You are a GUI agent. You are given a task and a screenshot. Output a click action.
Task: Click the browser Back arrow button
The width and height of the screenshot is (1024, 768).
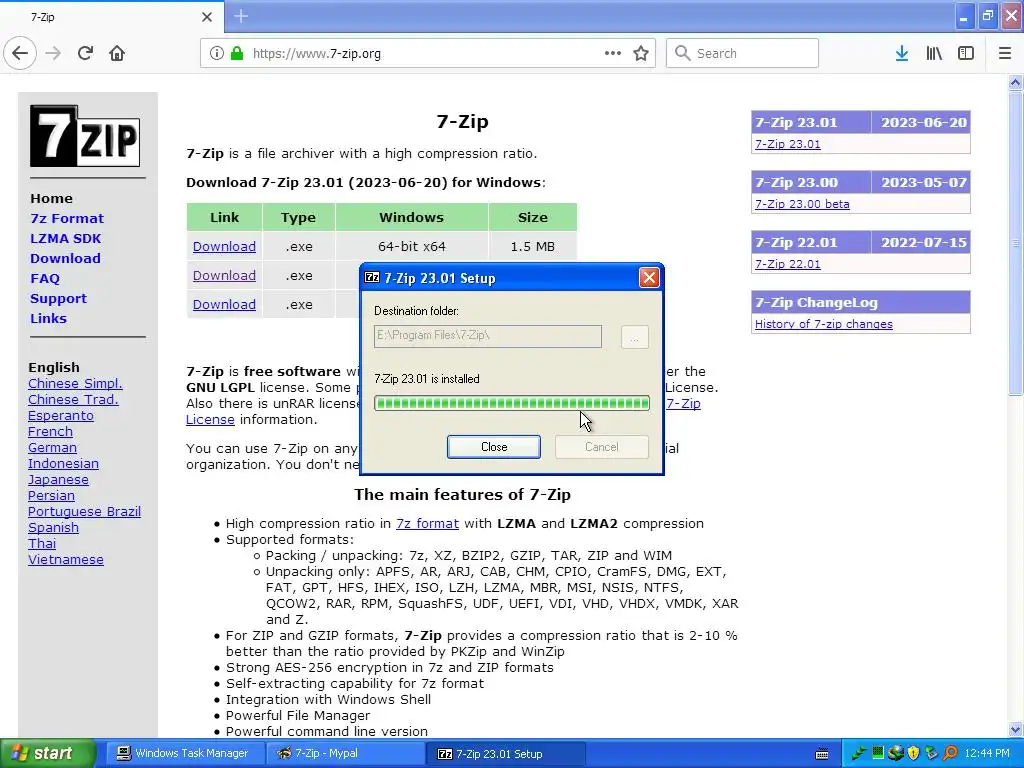[20, 53]
